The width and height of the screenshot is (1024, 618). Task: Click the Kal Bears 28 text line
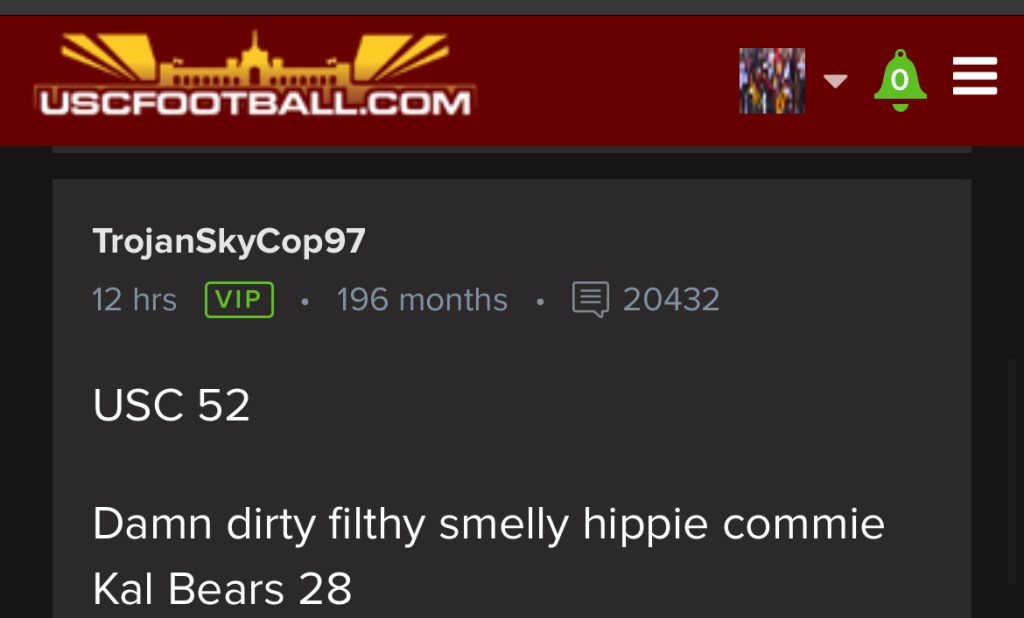point(222,589)
